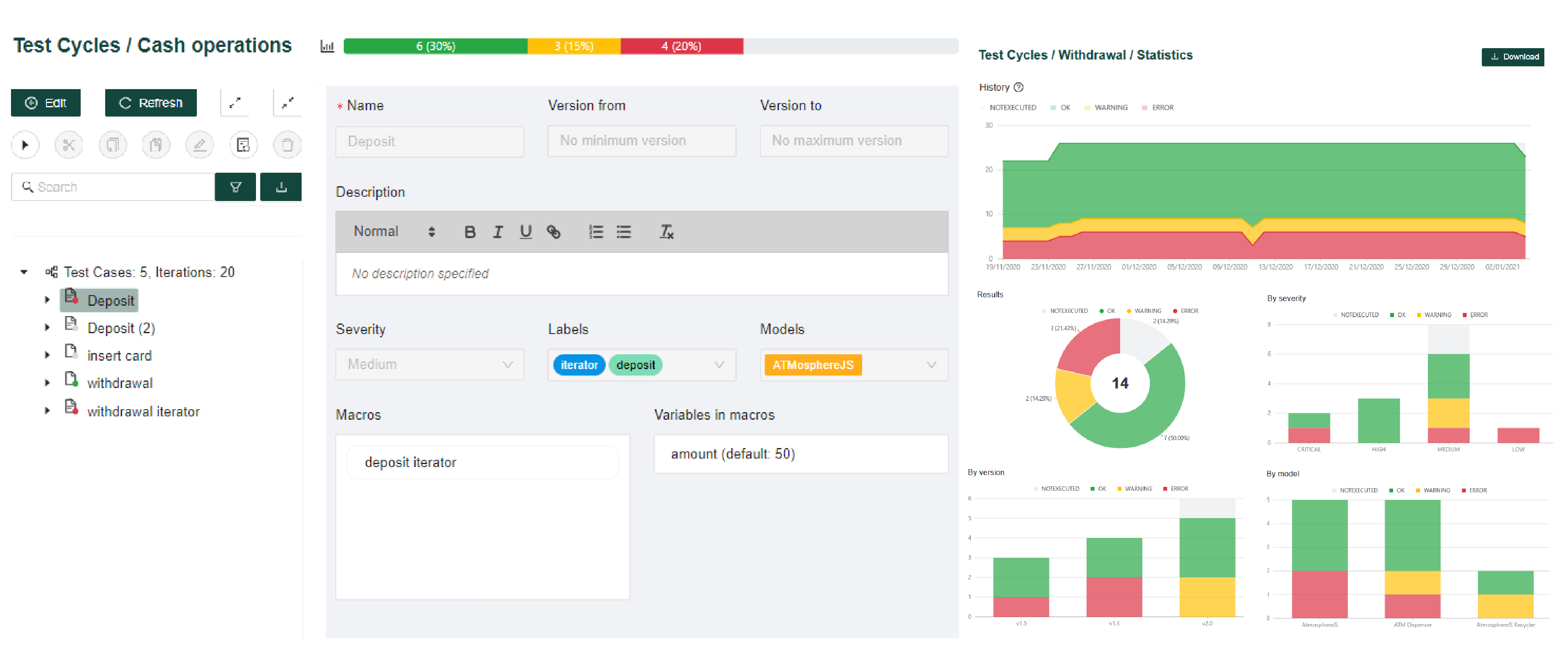Viewport: 1568px width, 671px height.
Task: Click the delete trash icon
Action: point(287,145)
